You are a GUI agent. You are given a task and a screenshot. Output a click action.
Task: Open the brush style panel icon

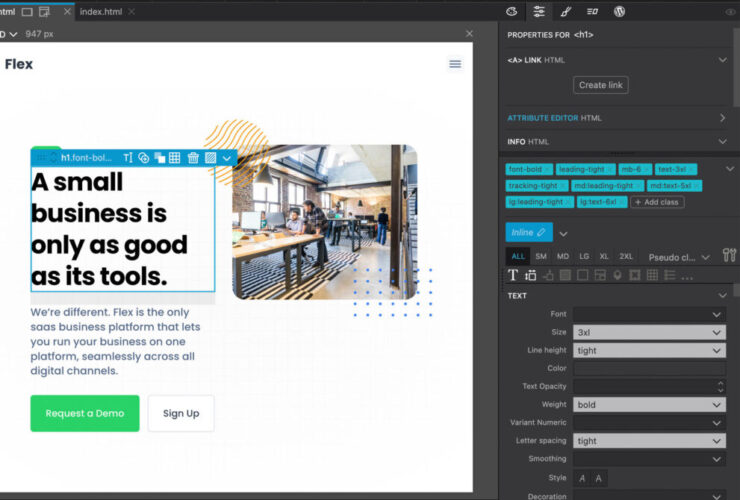(566, 12)
